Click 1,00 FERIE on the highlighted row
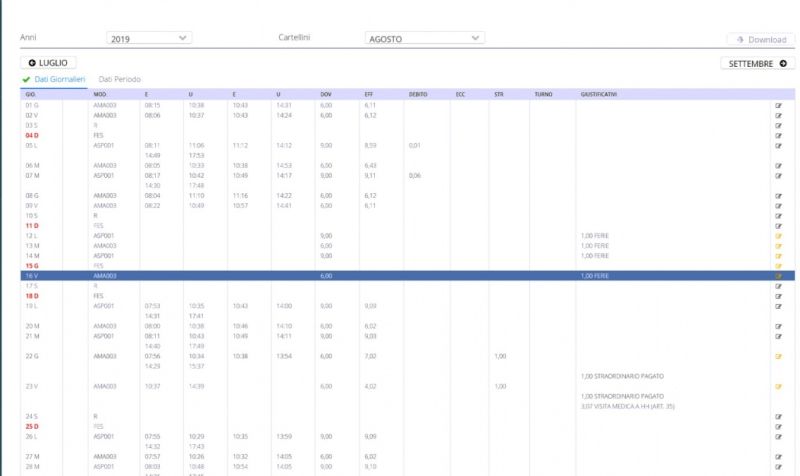 pyautogui.click(x=595, y=276)
